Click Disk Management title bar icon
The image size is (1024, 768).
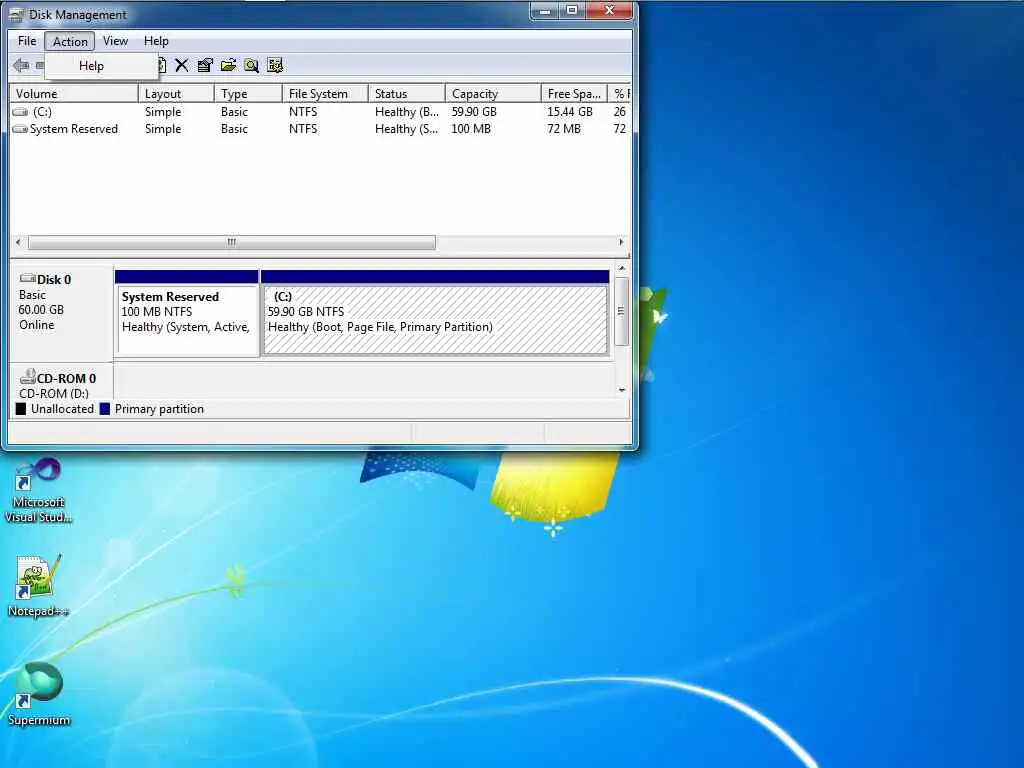click(x=16, y=14)
